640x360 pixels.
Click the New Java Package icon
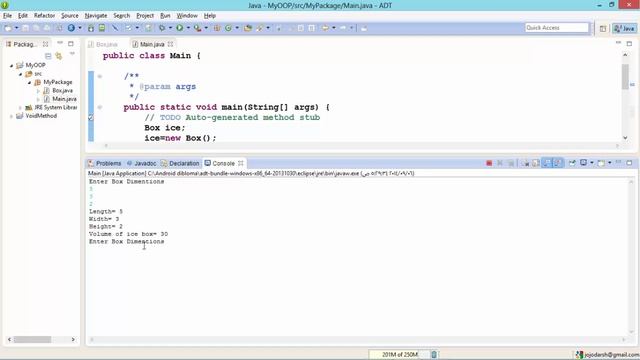[x=217, y=28]
